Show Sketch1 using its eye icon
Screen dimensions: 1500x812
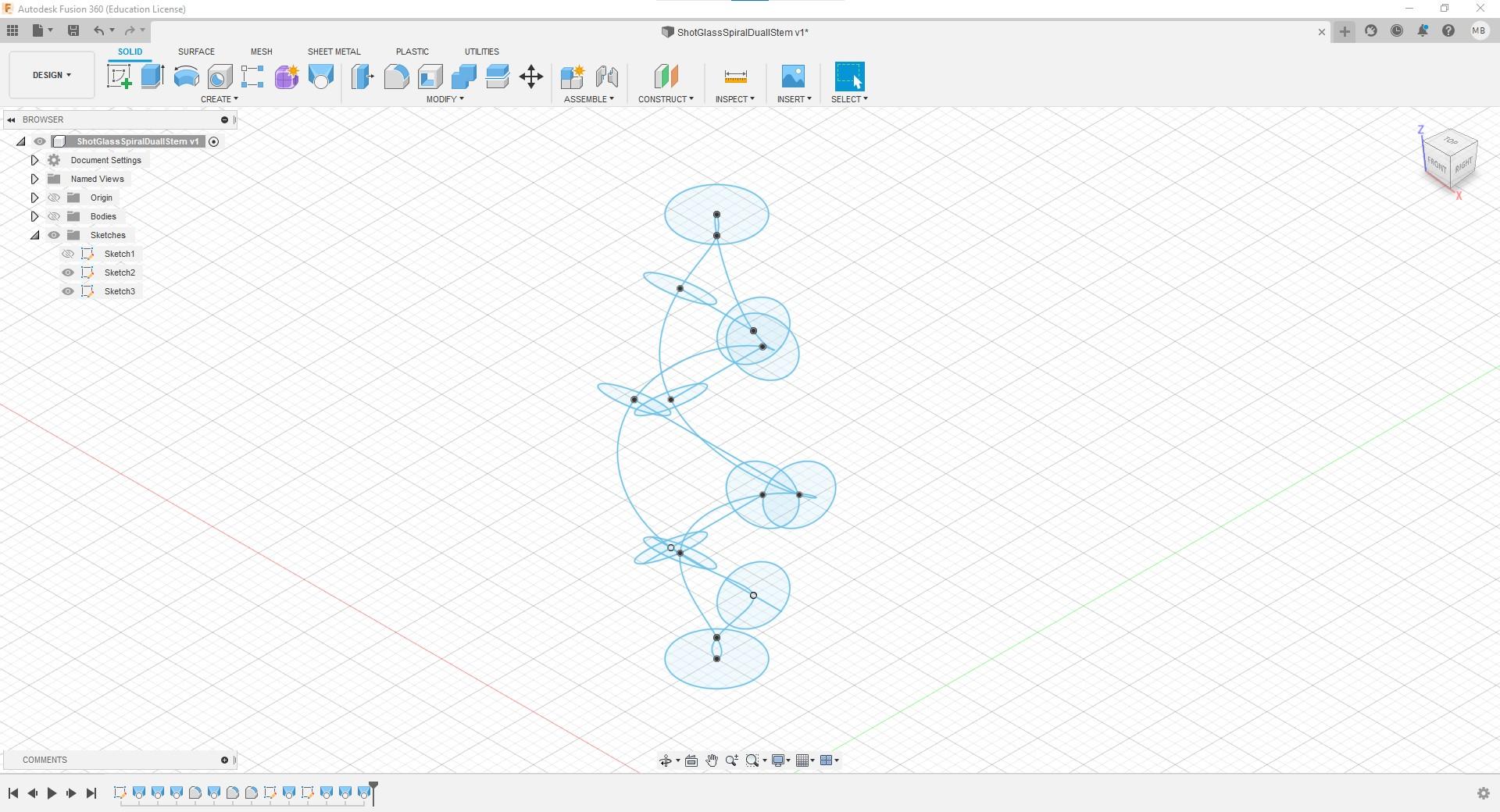pyautogui.click(x=68, y=254)
